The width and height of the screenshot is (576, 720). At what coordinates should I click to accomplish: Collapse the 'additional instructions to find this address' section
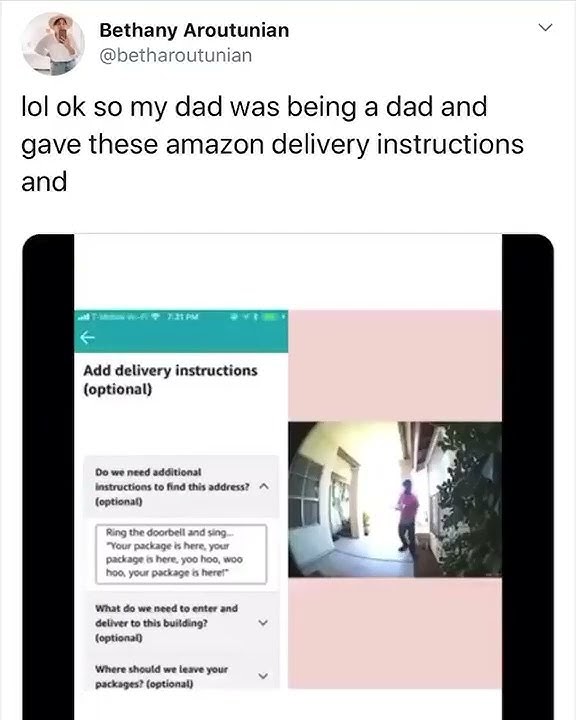264,486
